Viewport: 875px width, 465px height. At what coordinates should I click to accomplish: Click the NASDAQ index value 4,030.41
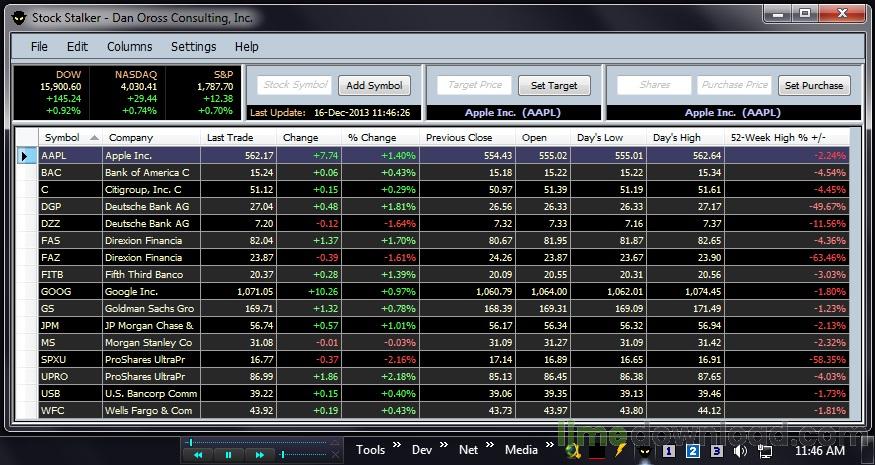139,87
